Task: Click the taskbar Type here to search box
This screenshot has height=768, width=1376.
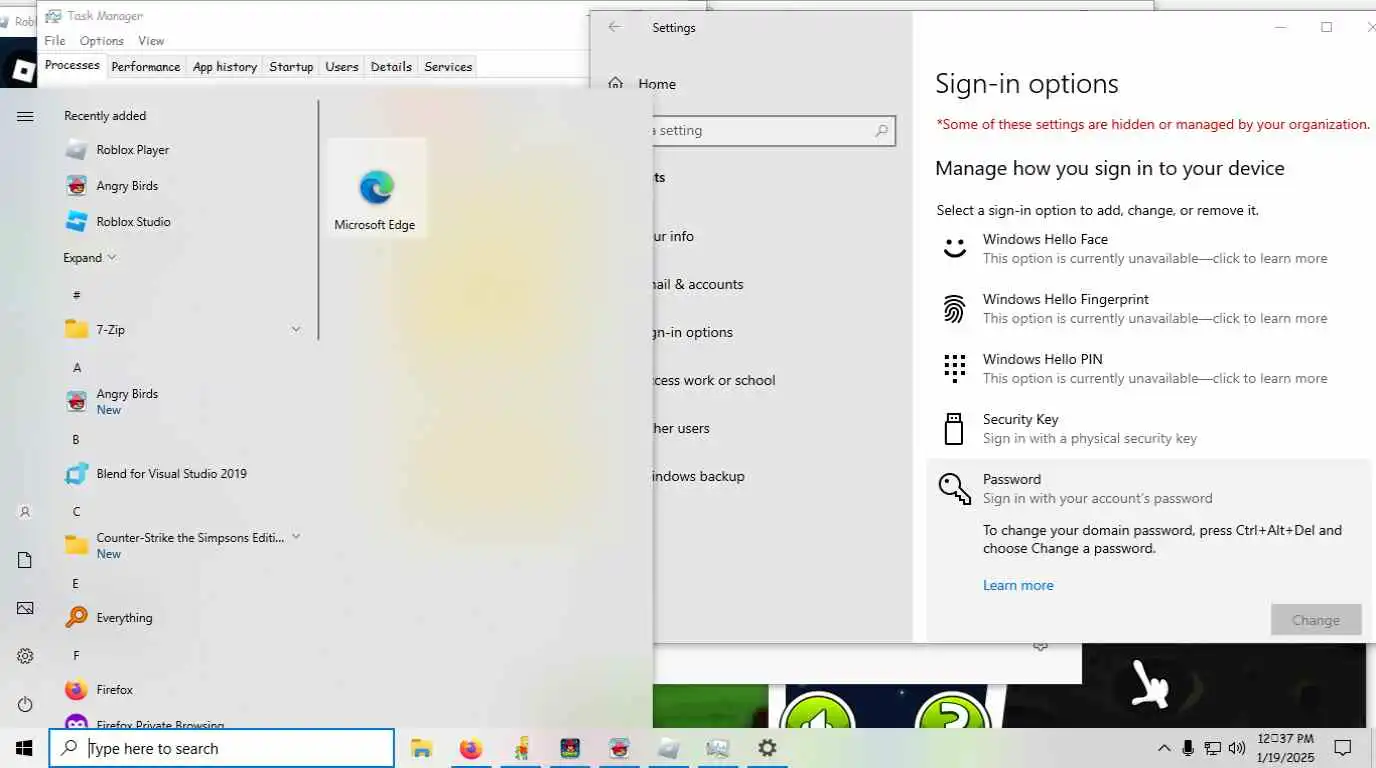Action: pyautogui.click(x=222, y=748)
